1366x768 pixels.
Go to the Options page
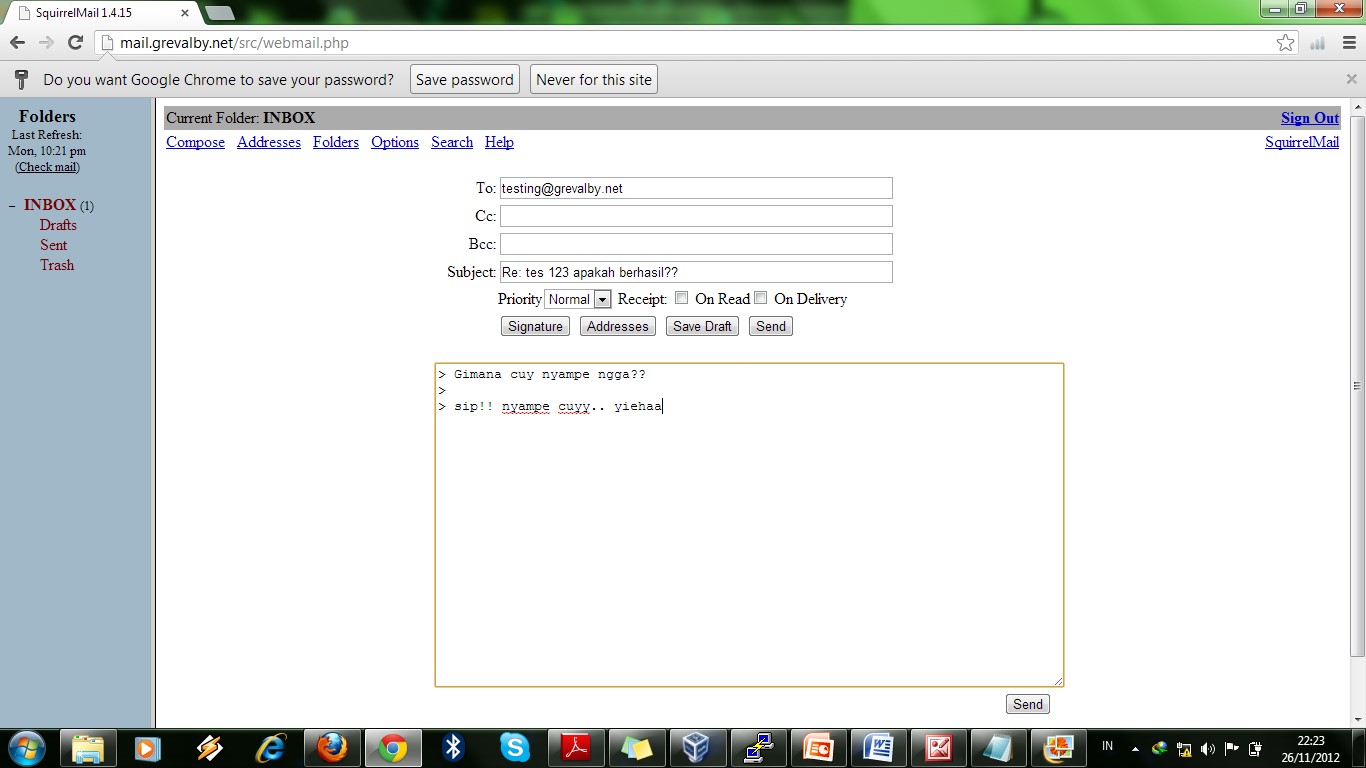[394, 142]
